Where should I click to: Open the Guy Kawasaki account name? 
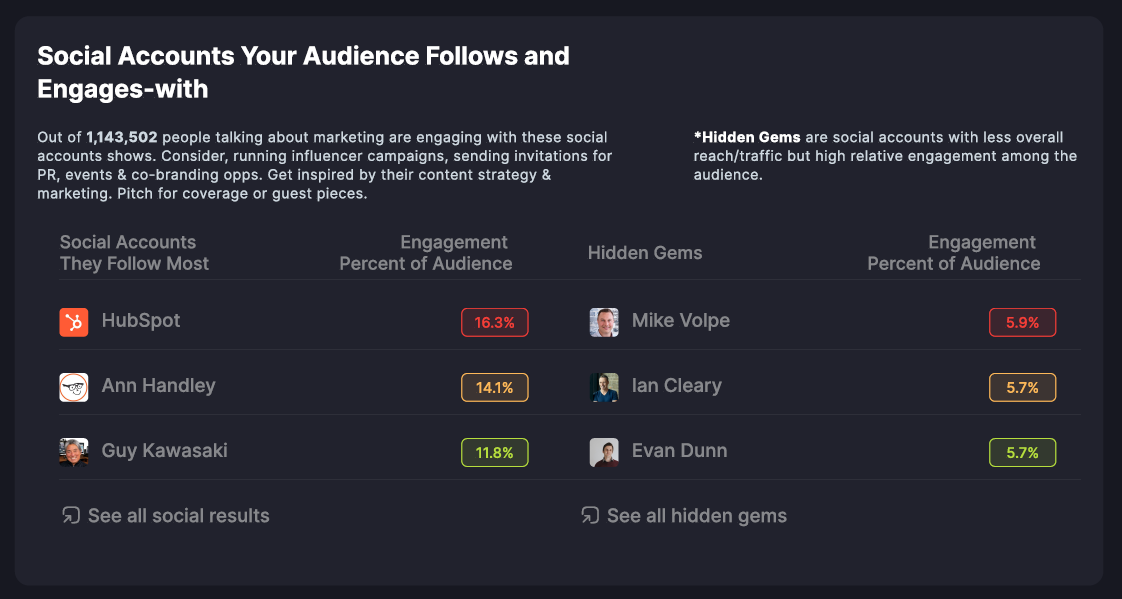165,450
